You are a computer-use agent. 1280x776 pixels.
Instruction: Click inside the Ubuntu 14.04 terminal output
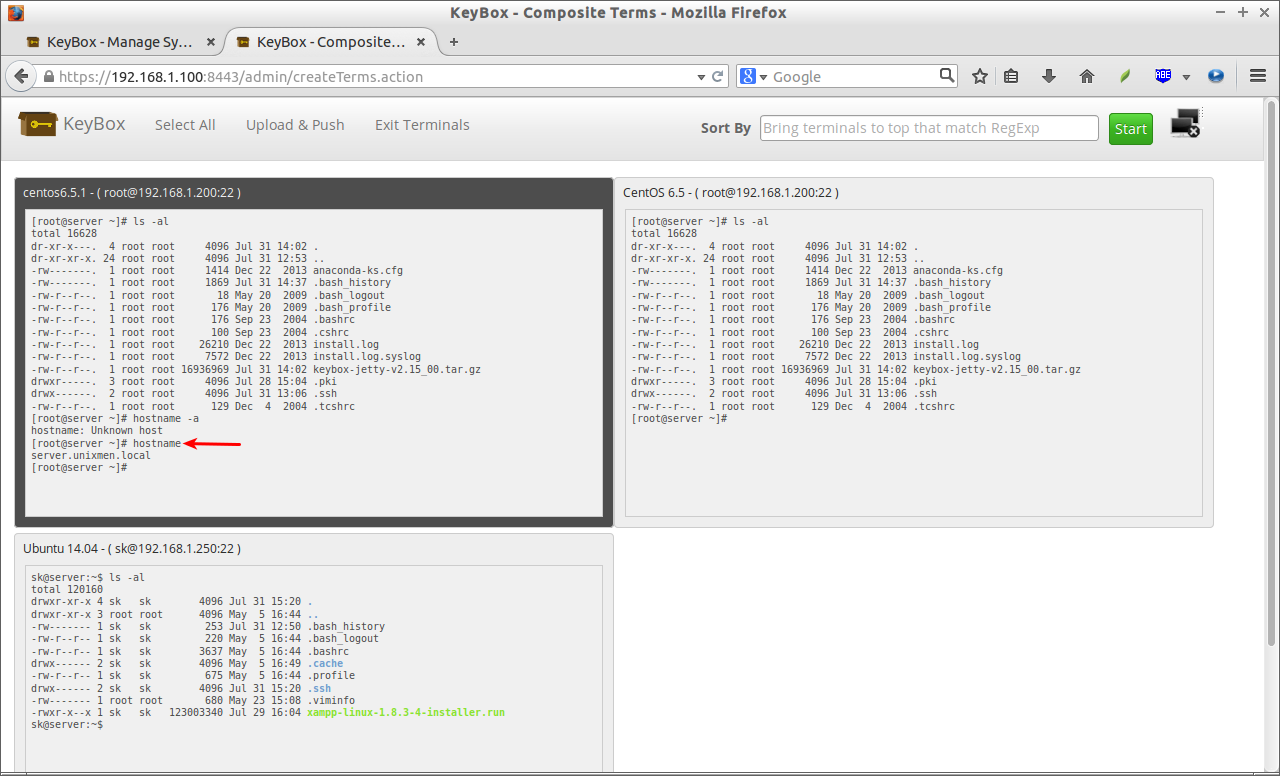coord(314,670)
